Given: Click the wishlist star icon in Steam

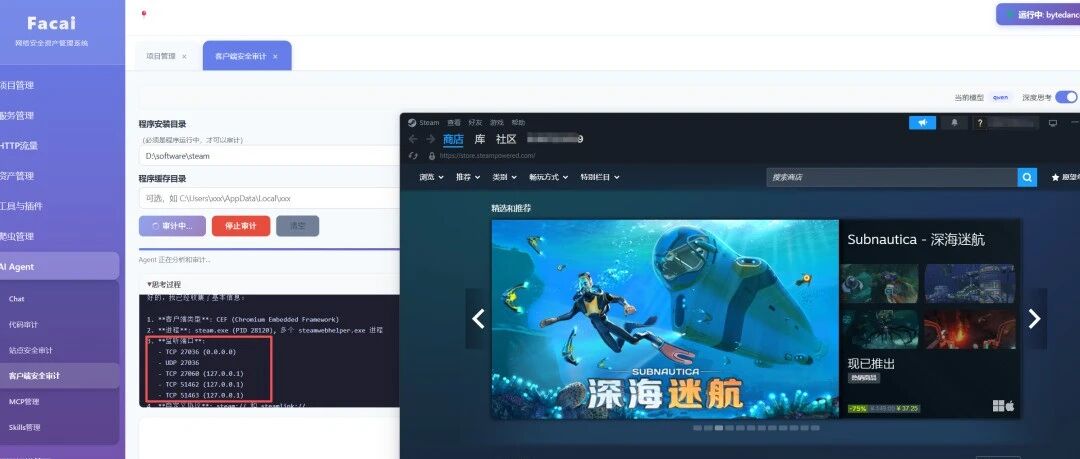Looking at the screenshot, I should pos(1055,177).
